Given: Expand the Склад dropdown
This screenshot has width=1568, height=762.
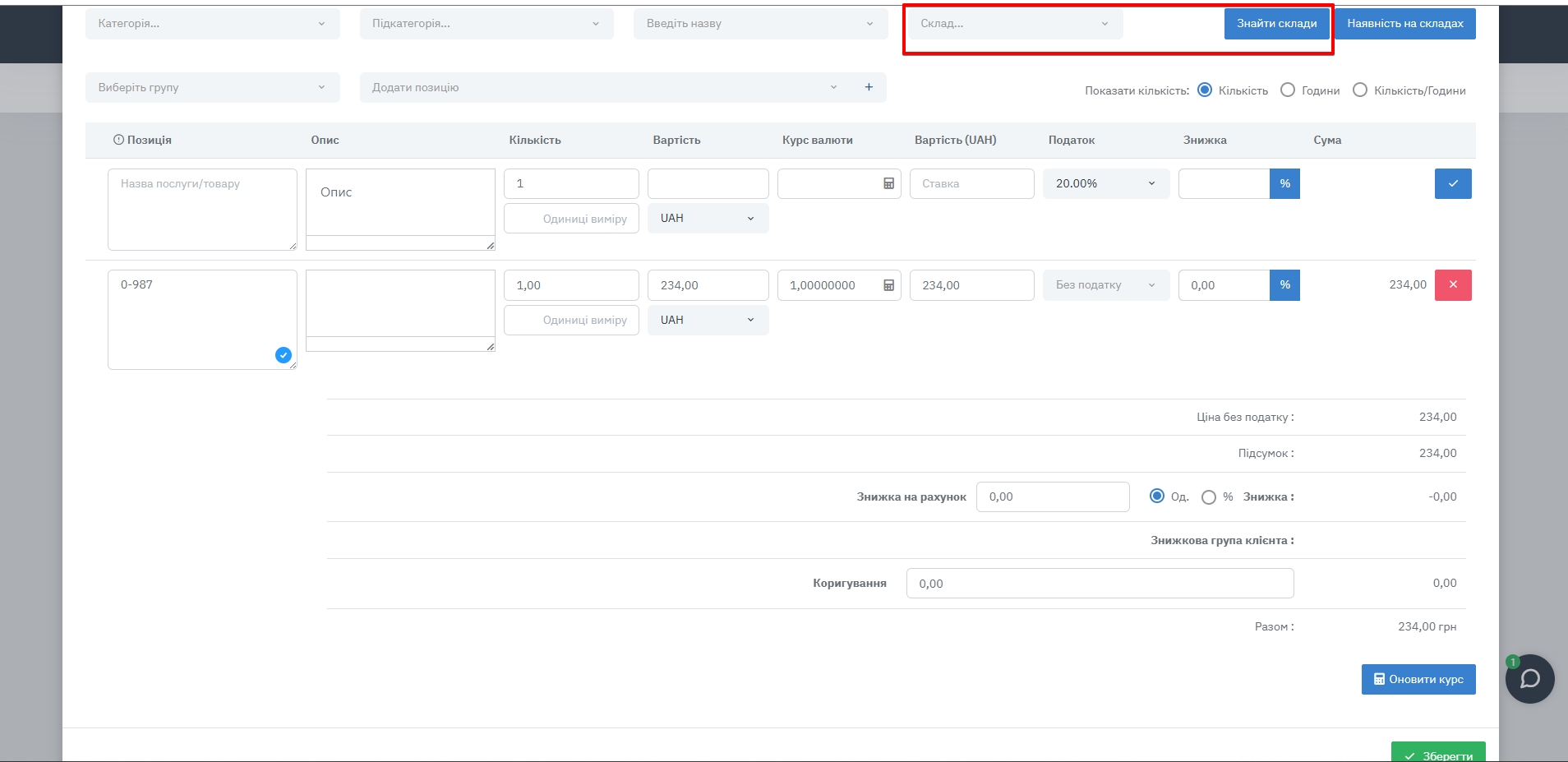Looking at the screenshot, I should 1015,24.
